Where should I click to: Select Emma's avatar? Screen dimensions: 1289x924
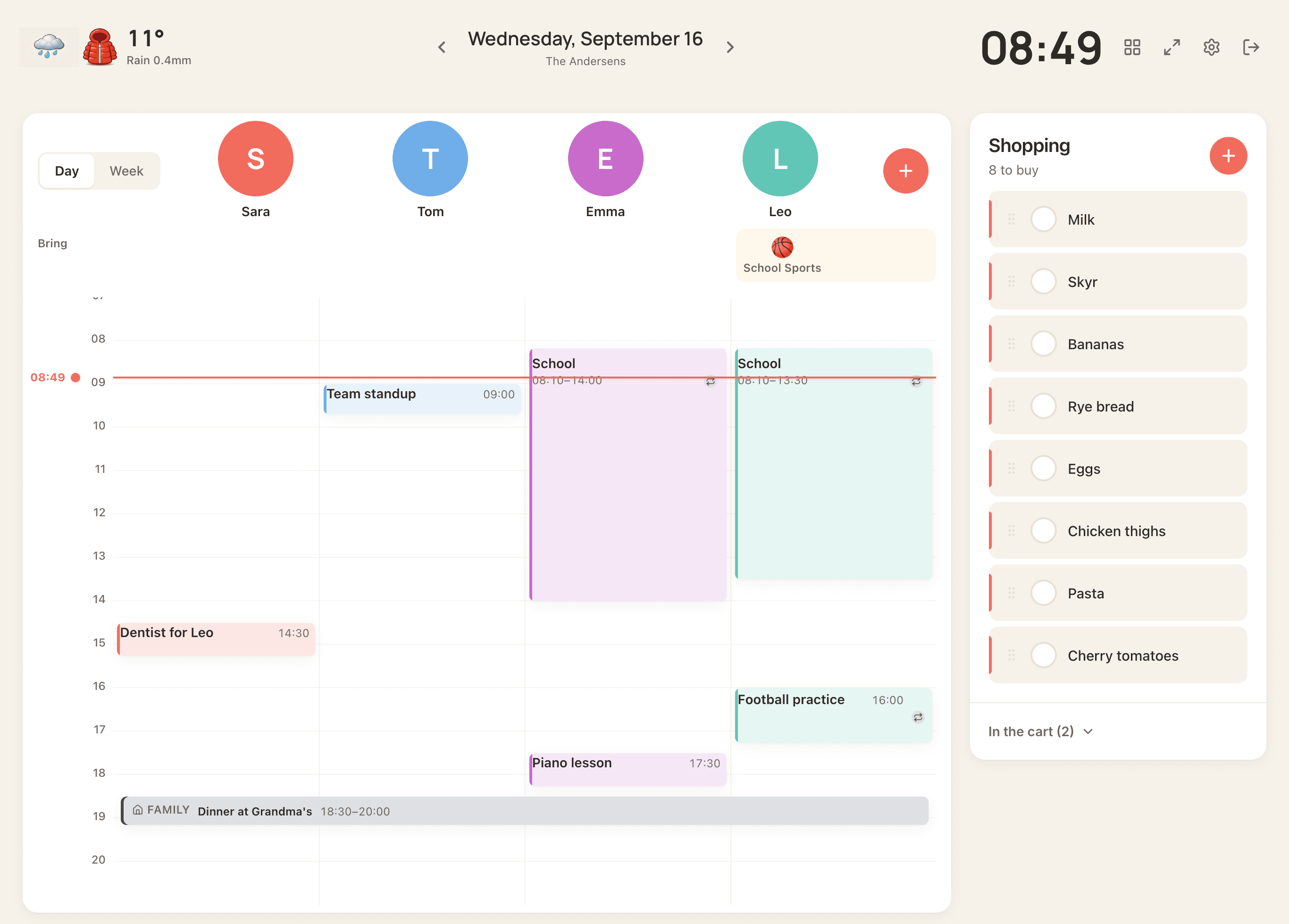(605, 159)
